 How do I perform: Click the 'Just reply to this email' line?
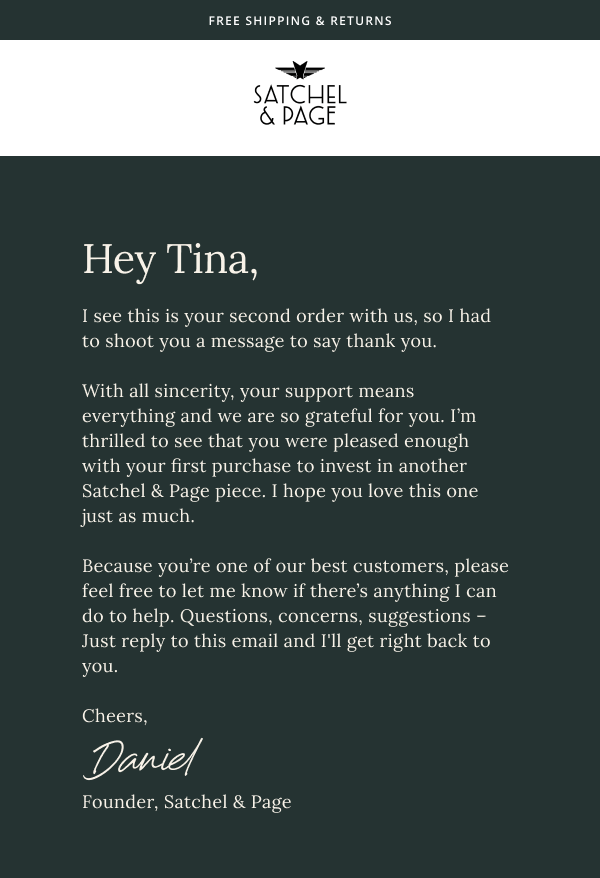[286, 641]
